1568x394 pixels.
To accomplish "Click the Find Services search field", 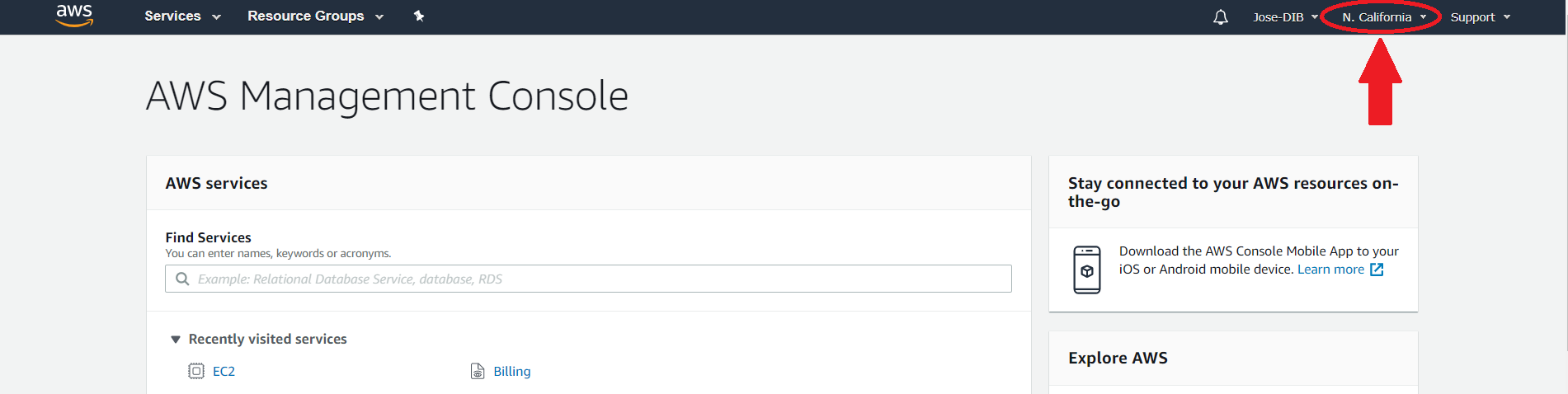I will (588, 279).
